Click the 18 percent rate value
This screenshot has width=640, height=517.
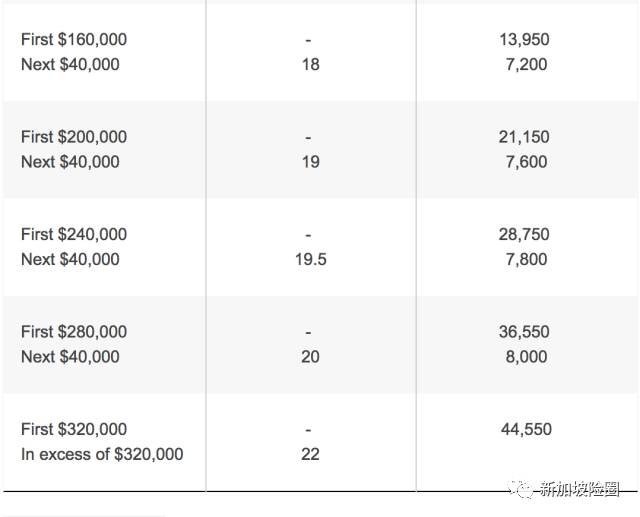coord(310,65)
